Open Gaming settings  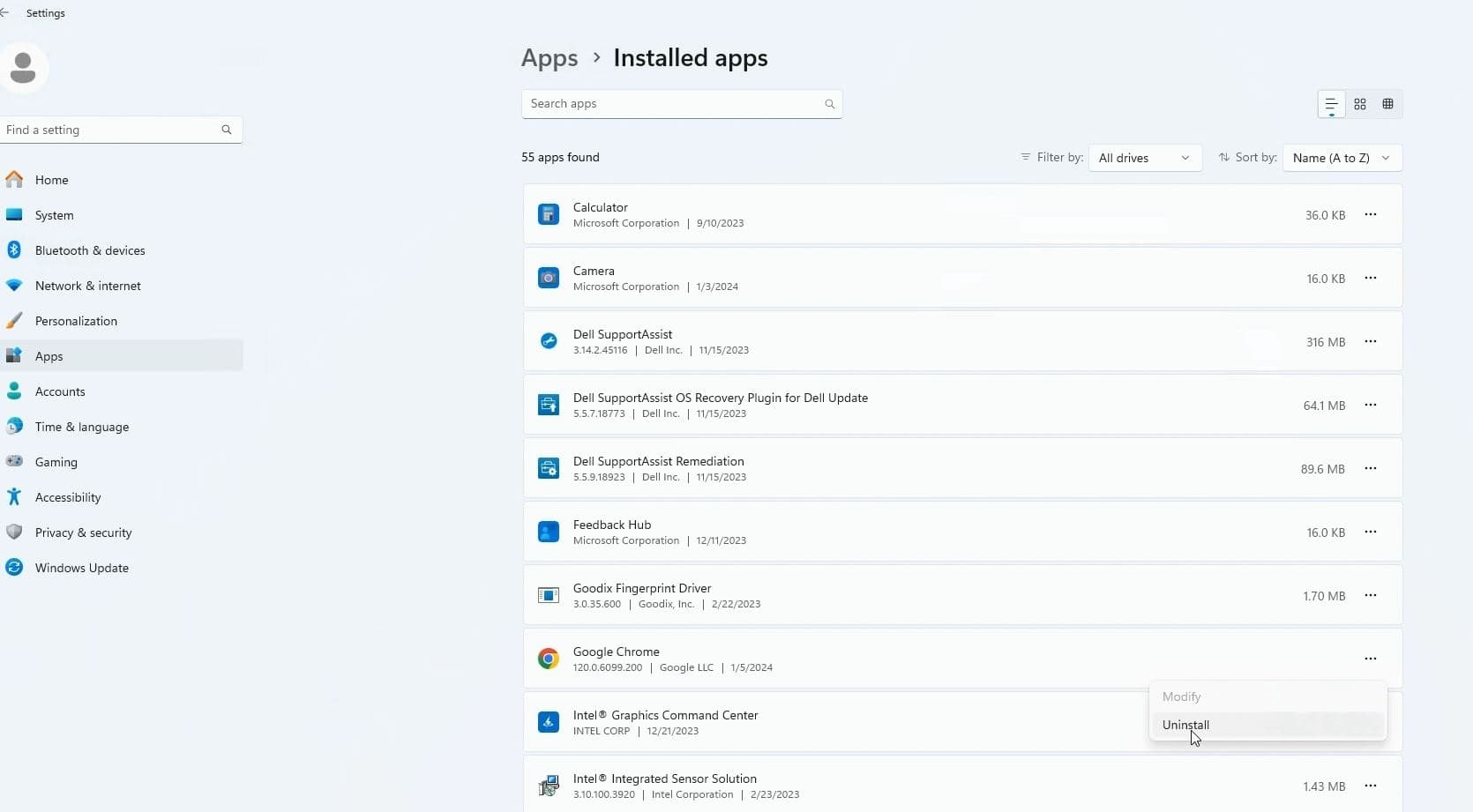[x=121, y=462]
